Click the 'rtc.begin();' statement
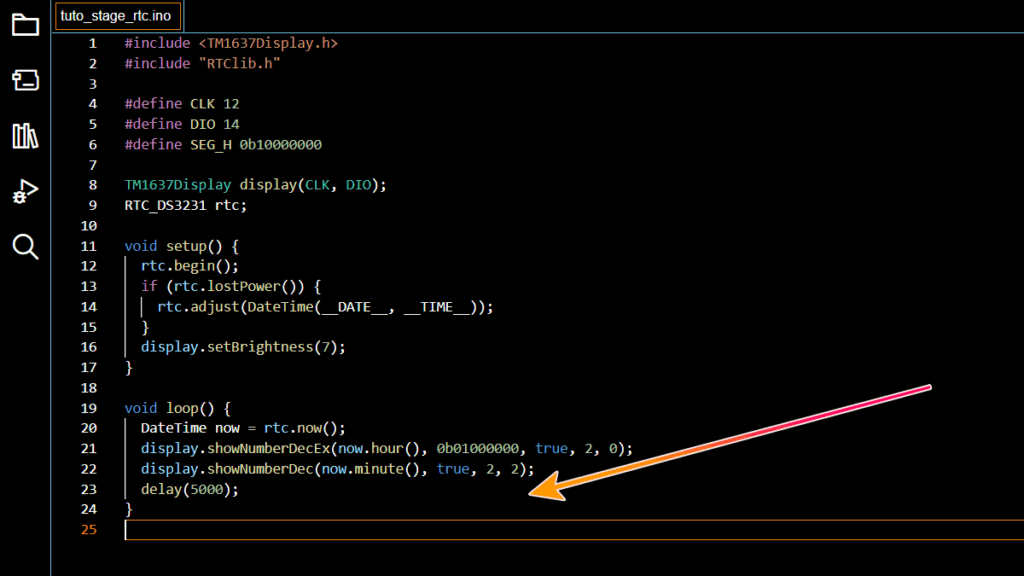The width and height of the screenshot is (1024, 576). point(190,266)
